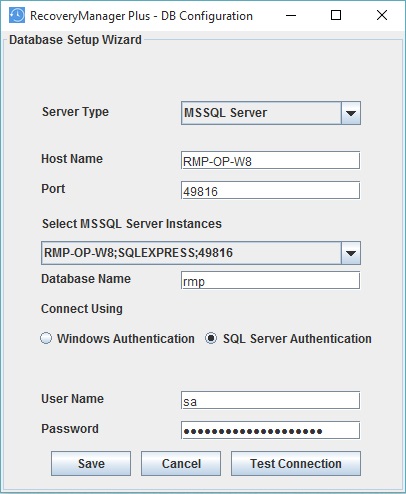Select SQL Server Authentication radio button

pyautogui.click(x=211, y=338)
